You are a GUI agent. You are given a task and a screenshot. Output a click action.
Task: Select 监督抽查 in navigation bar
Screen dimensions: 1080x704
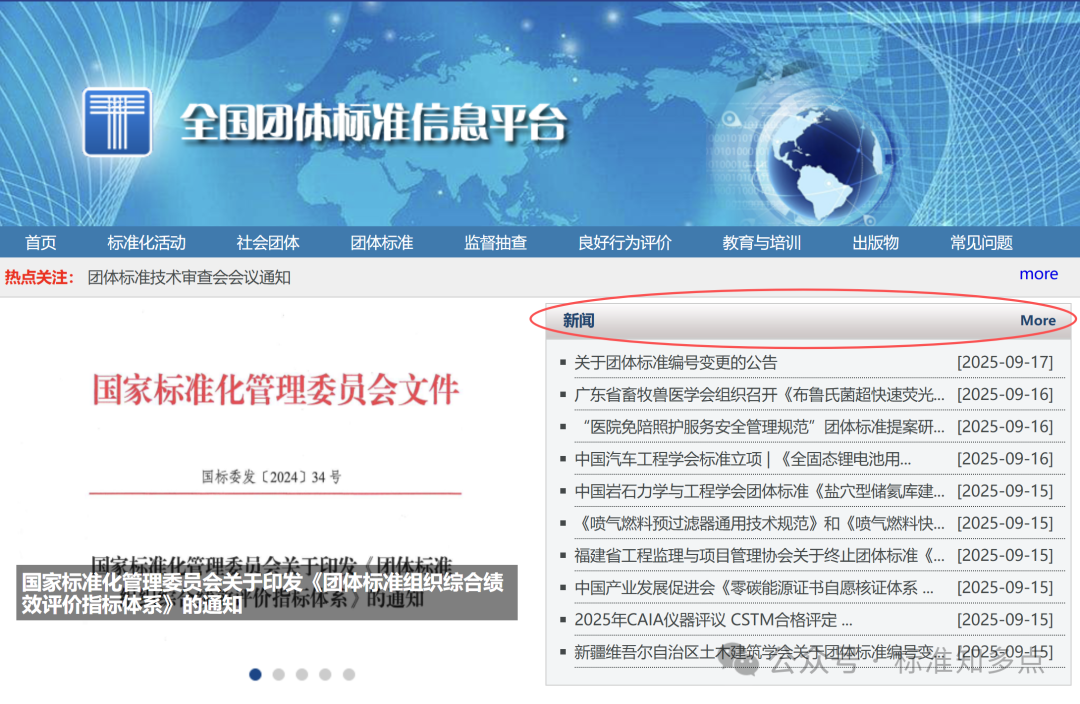click(495, 242)
